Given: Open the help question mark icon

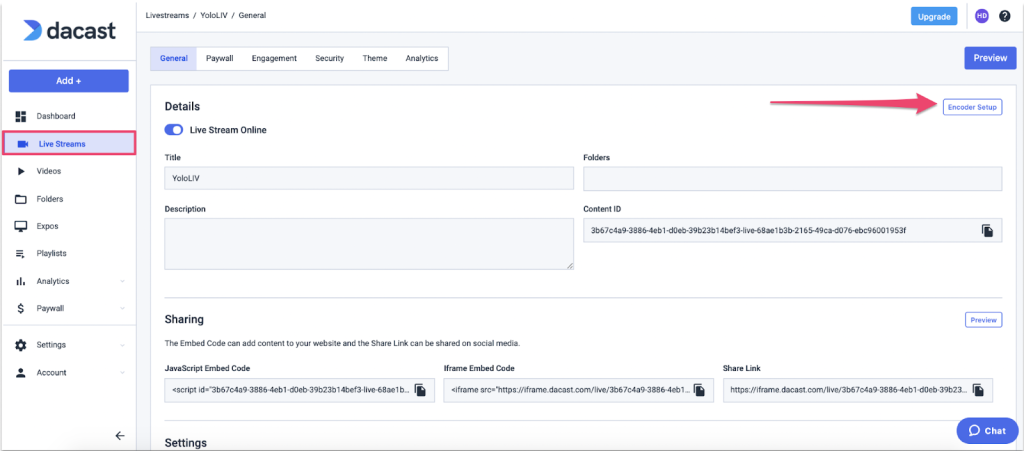Looking at the screenshot, I should (1004, 16).
